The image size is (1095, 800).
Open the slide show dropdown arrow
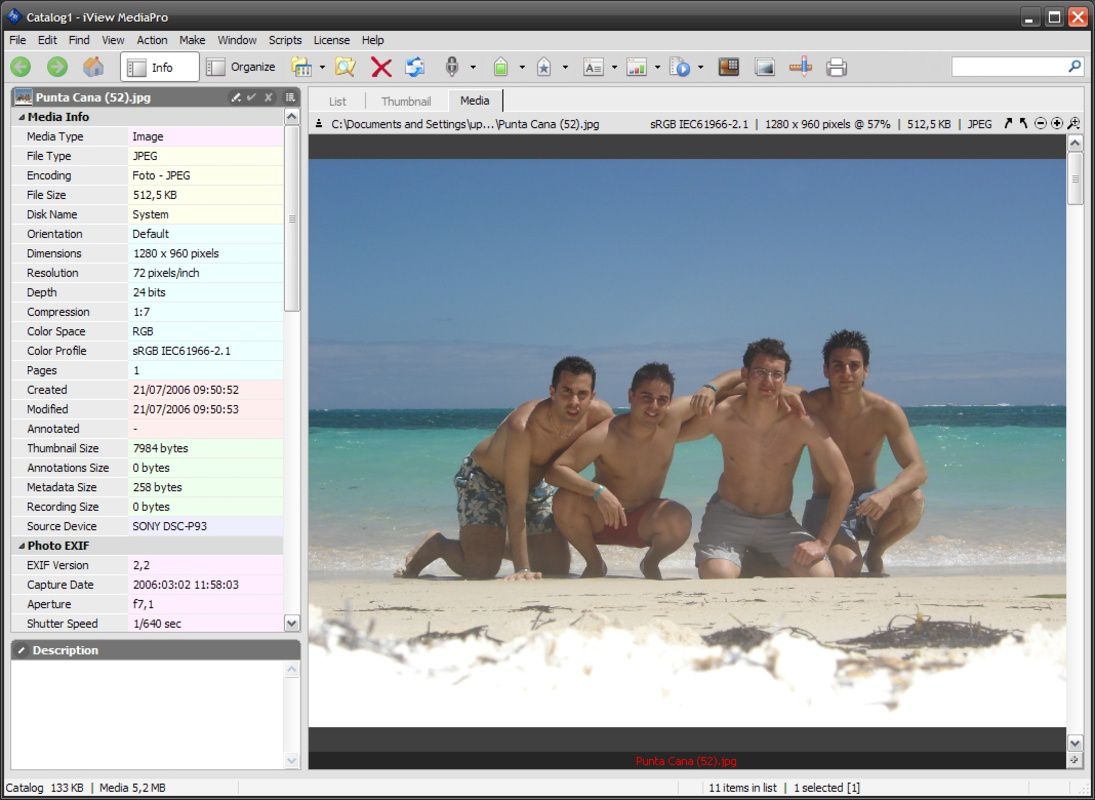pyautogui.click(x=700, y=68)
